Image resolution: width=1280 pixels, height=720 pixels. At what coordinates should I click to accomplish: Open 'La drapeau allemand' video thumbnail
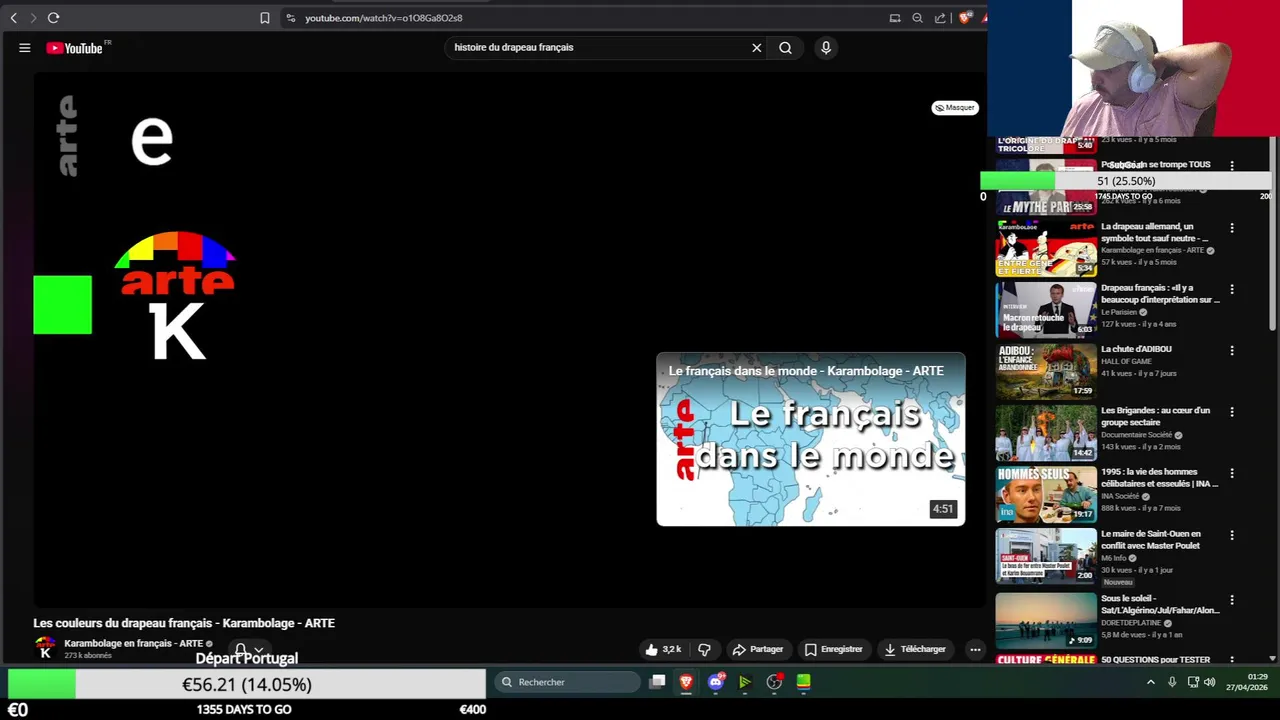pos(1046,249)
